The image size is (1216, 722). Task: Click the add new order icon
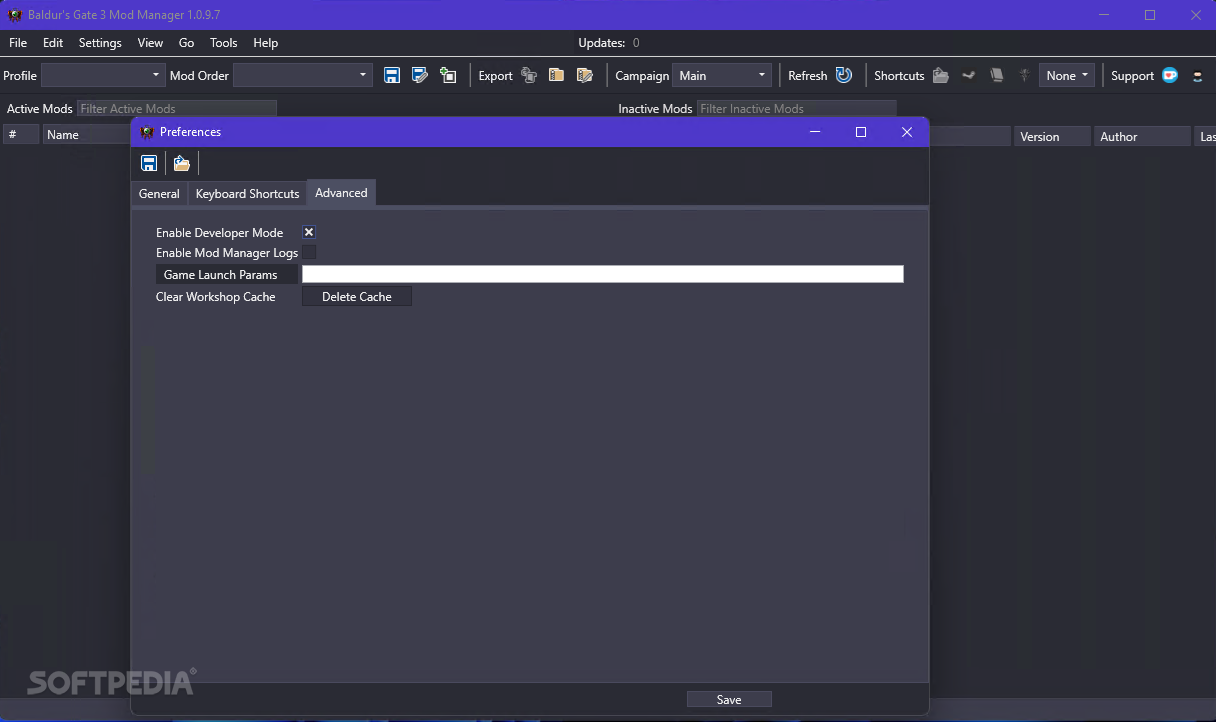448,75
